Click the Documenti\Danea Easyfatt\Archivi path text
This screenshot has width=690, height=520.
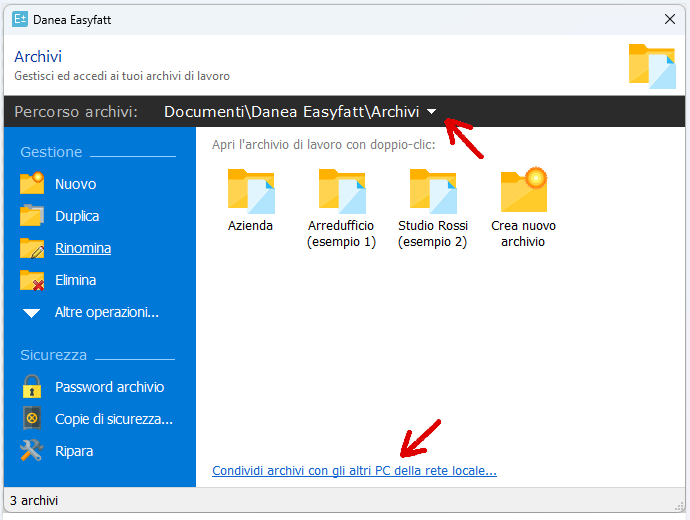(291, 112)
